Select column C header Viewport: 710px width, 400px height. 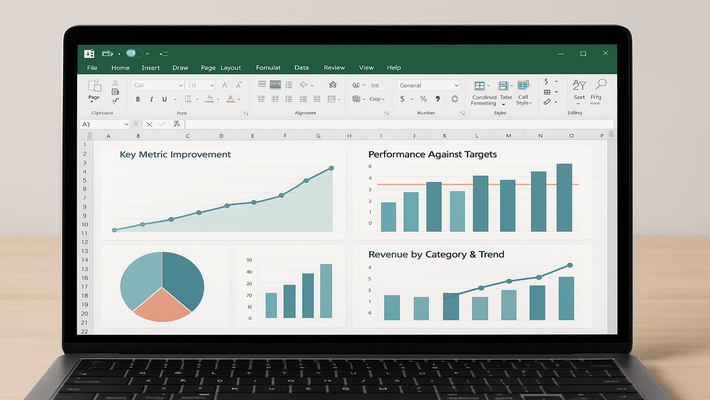point(187,135)
